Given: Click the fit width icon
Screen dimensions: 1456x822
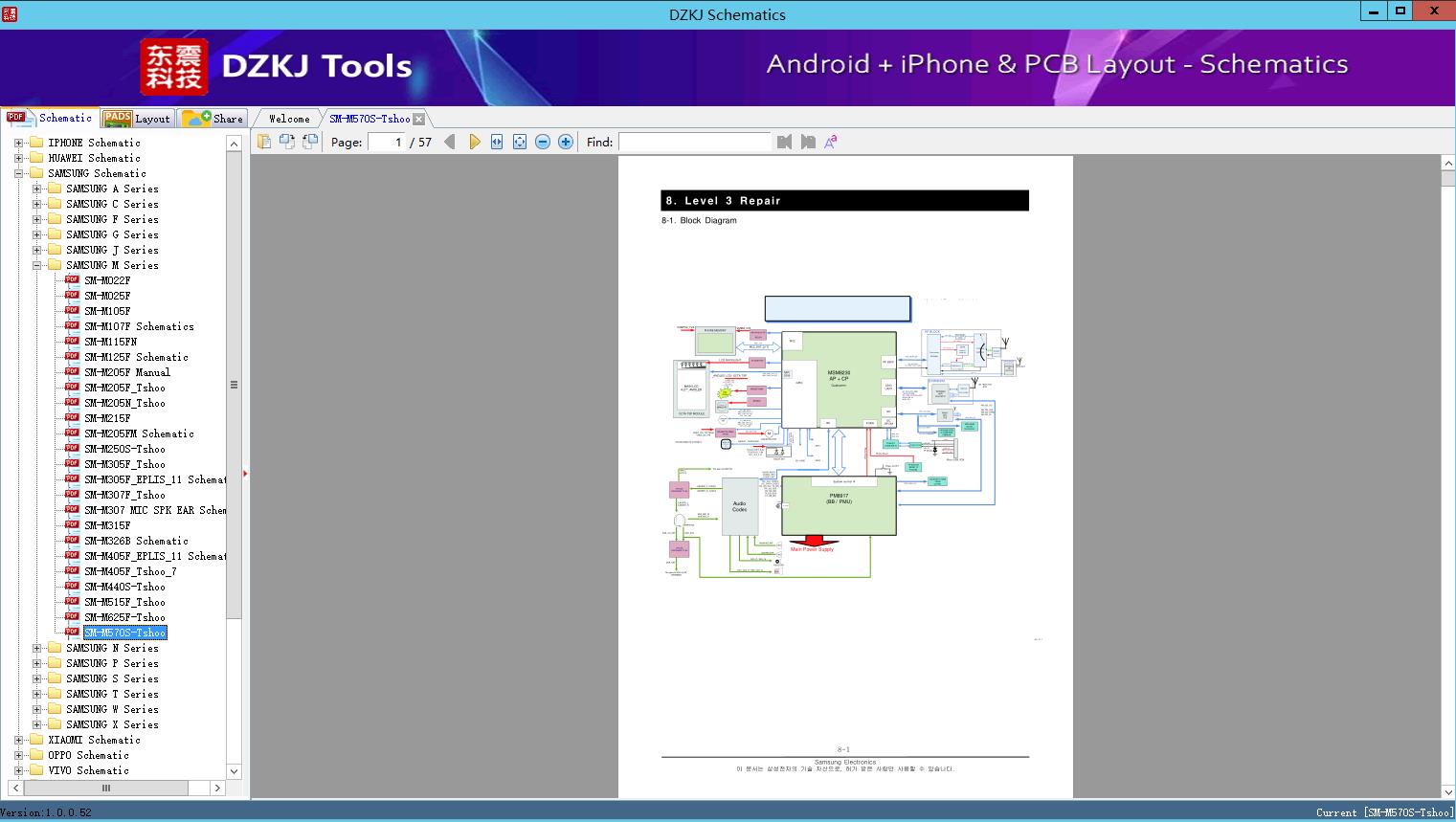Looking at the screenshot, I should tap(497, 142).
